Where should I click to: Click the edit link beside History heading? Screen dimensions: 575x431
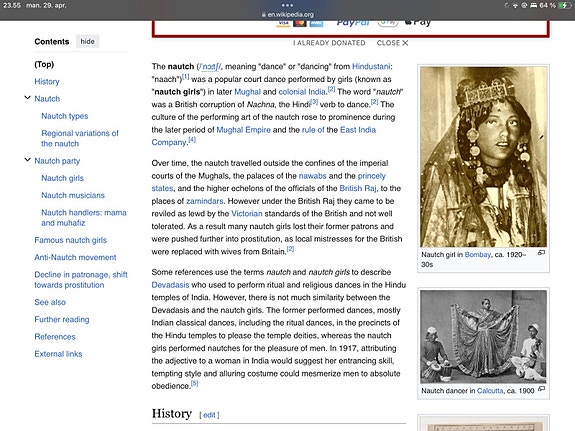[209, 415]
